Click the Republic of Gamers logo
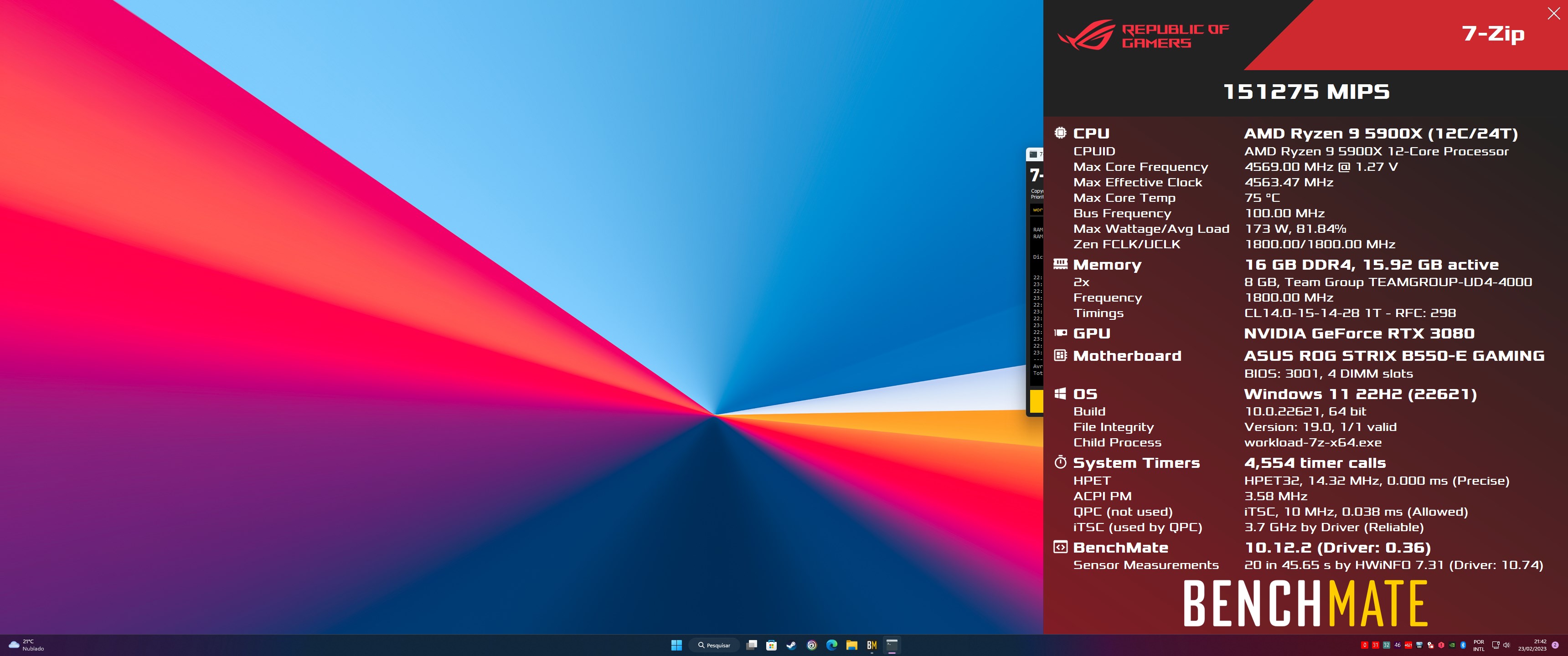This screenshot has width=1568, height=656. point(1143,35)
